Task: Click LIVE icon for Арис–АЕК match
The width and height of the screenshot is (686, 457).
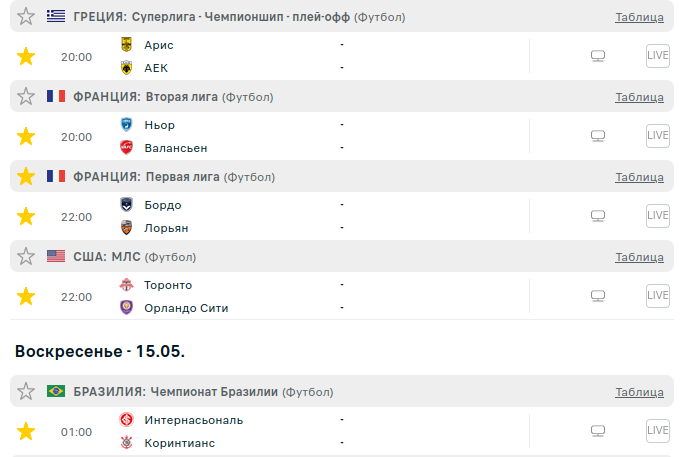Action: 657,56
